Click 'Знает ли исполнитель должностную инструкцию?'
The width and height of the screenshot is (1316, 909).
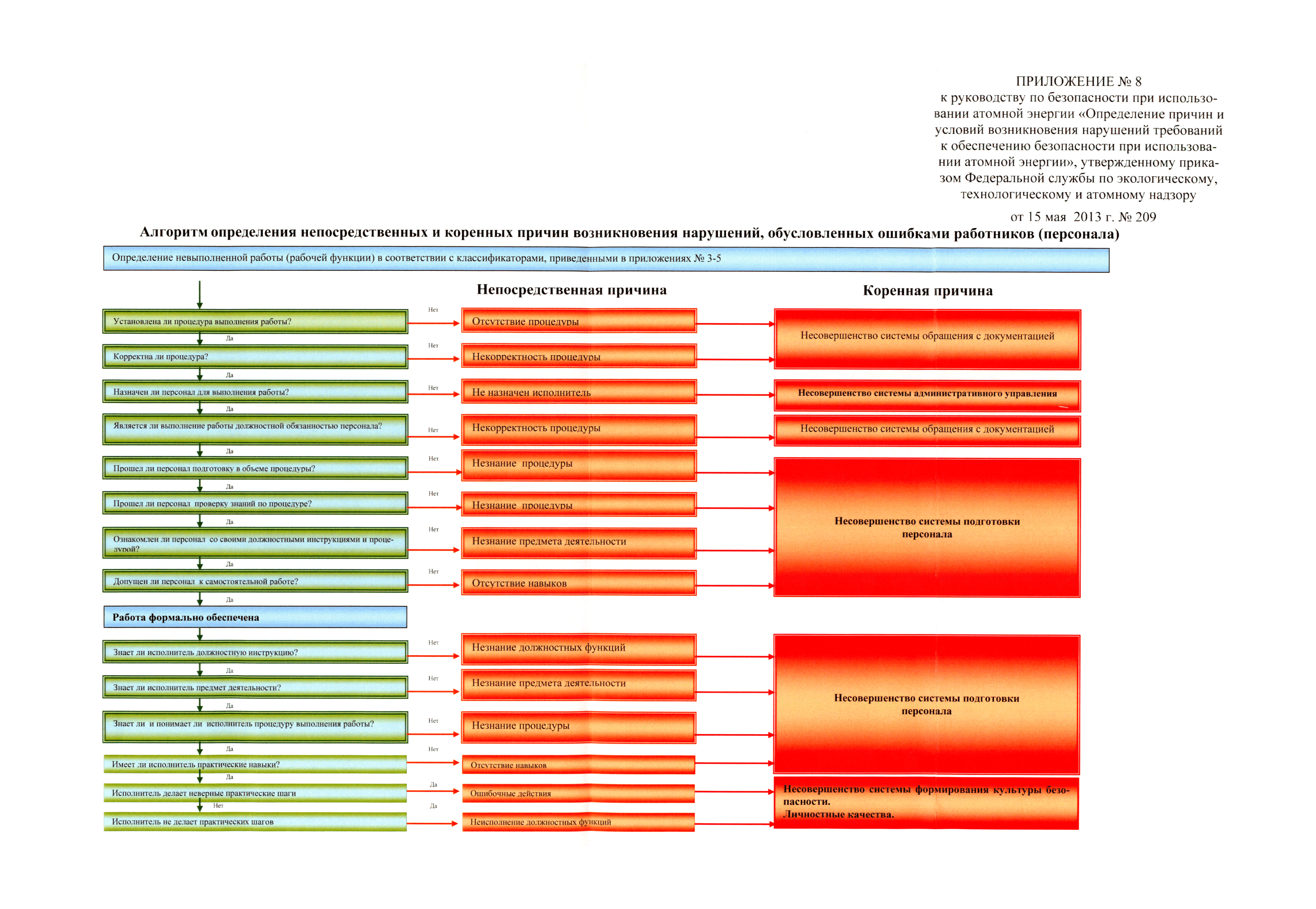255,652
